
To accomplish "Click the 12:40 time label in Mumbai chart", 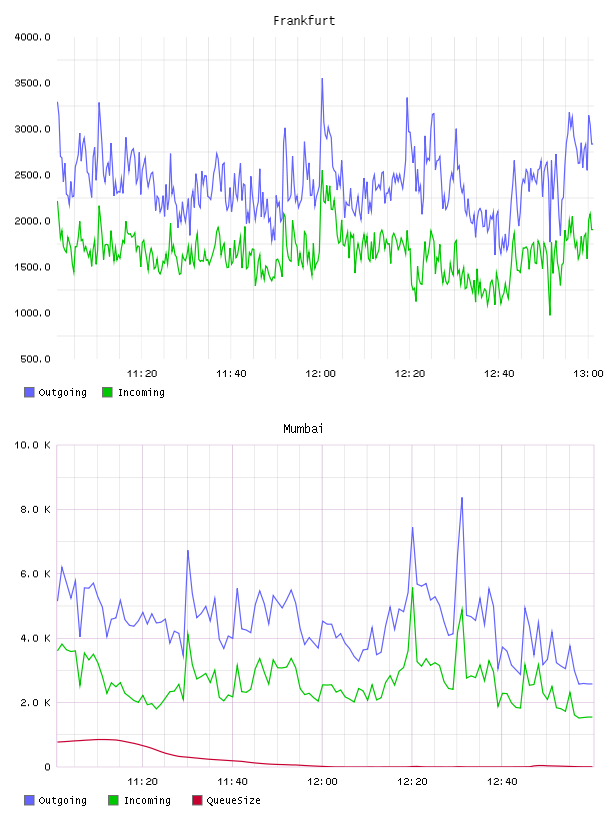I will tap(502, 782).
